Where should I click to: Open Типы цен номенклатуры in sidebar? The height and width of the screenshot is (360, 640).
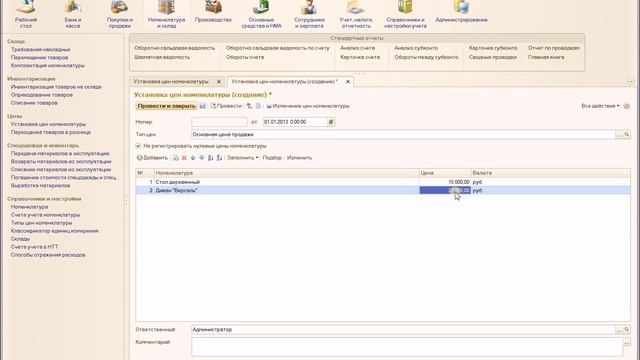pos(41,223)
